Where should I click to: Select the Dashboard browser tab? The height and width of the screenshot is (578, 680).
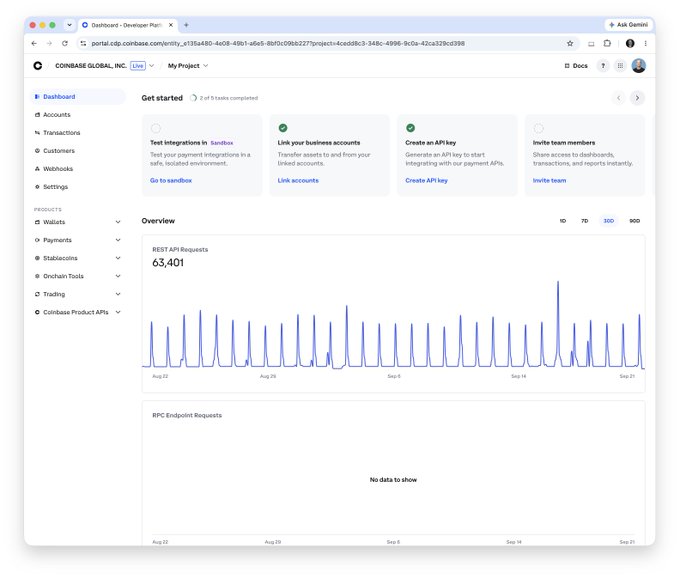[x=126, y=25]
